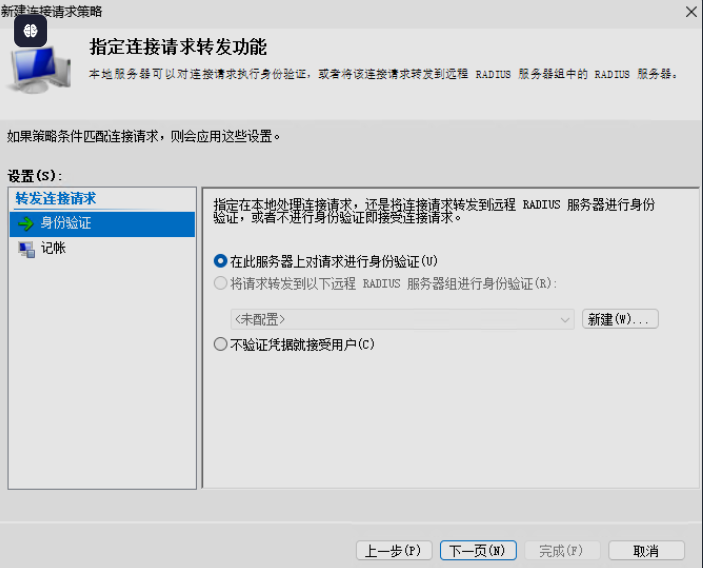
Task: Click the computers icon beside 记帐
Action: (26, 249)
